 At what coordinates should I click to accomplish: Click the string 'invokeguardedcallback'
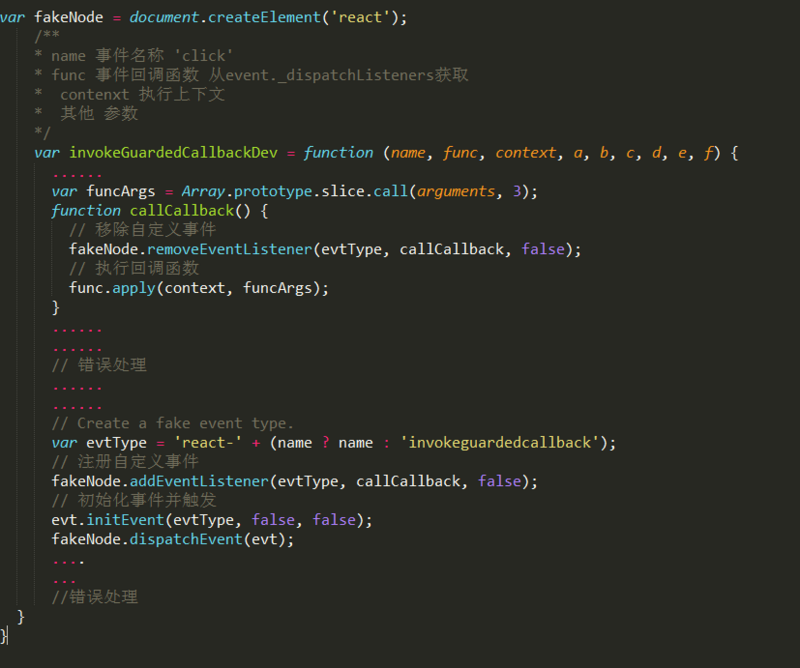tap(500, 442)
